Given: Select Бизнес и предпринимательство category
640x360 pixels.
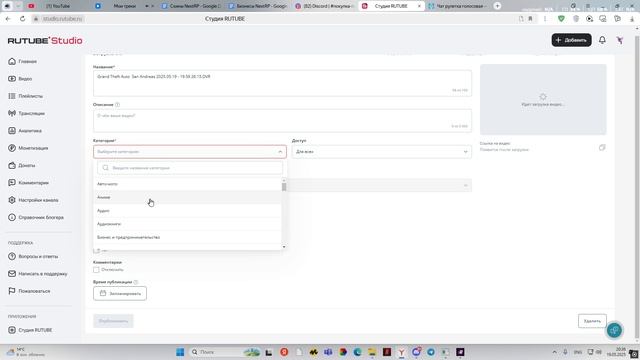Looking at the screenshot, I should 187,237.
